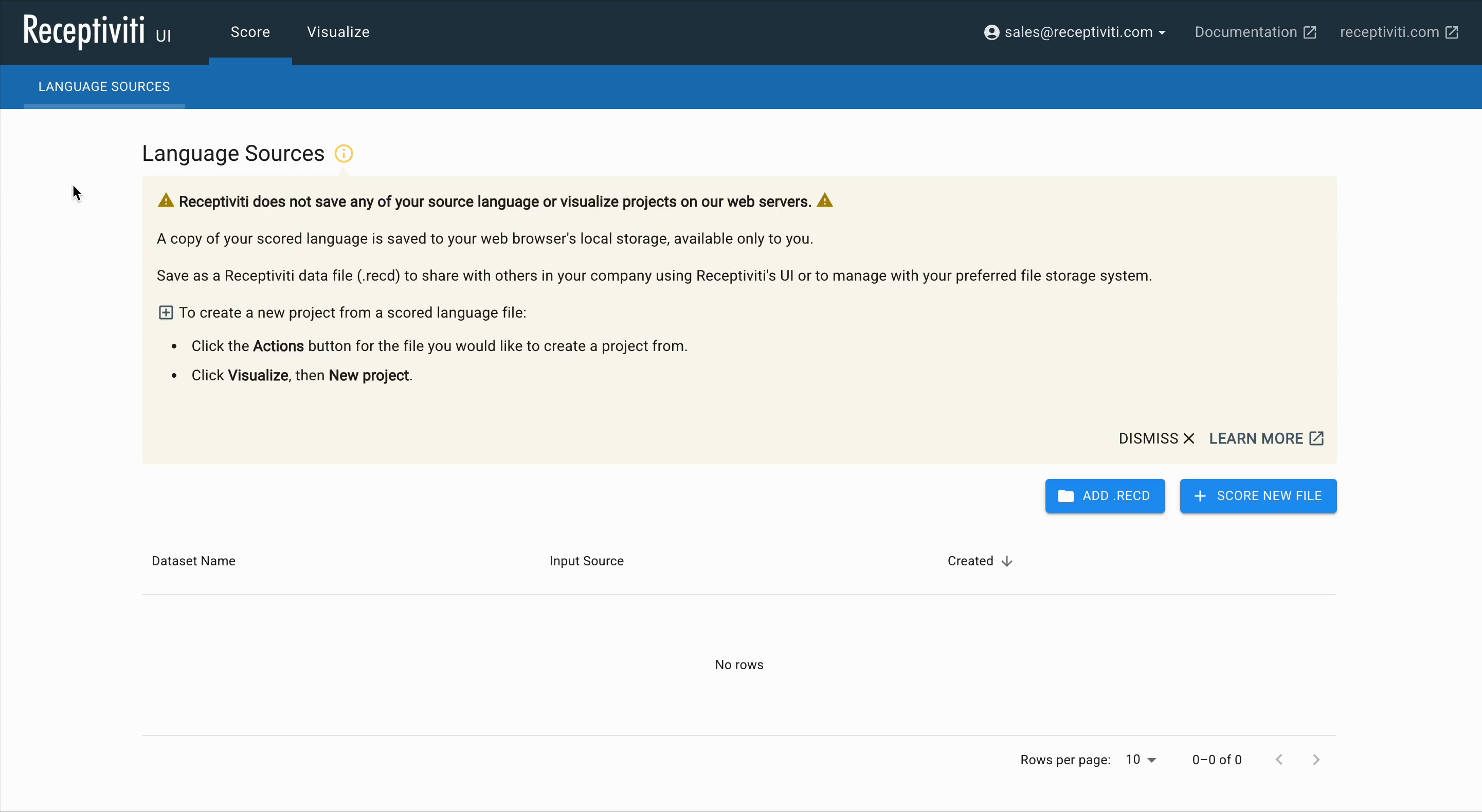The width and height of the screenshot is (1482, 812).
Task: Open the Score tab
Action: point(250,32)
